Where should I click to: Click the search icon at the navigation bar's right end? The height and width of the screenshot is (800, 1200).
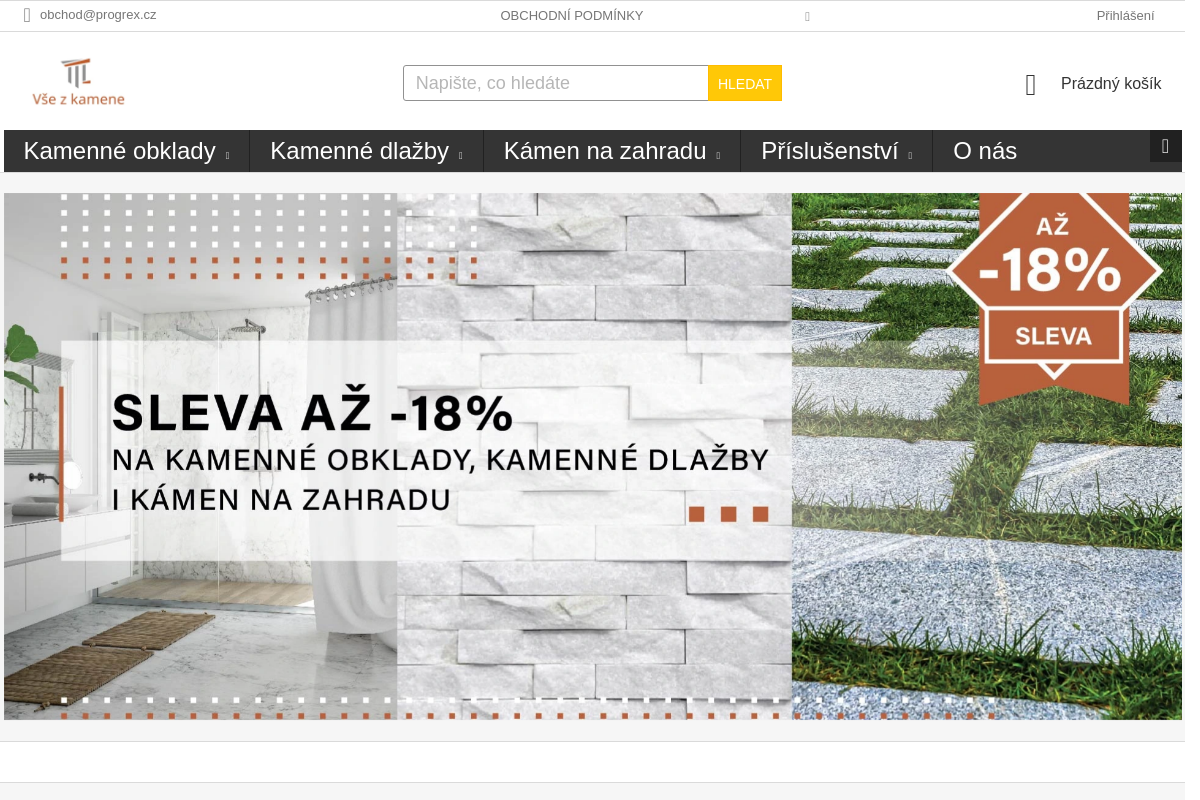pos(1165,146)
